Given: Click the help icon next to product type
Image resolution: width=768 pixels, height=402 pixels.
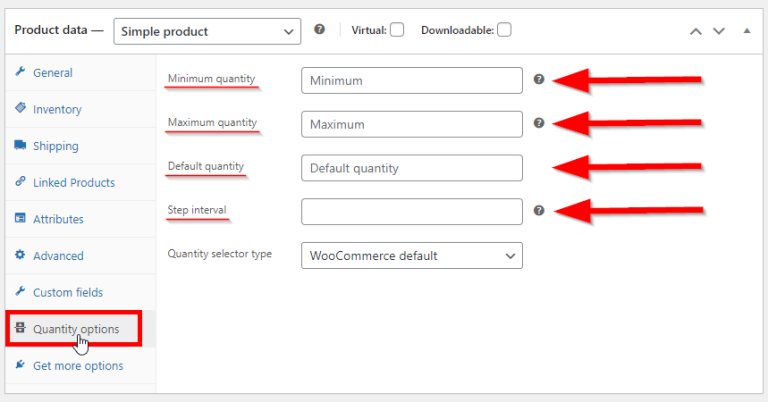Looking at the screenshot, I should coord(319,30).
